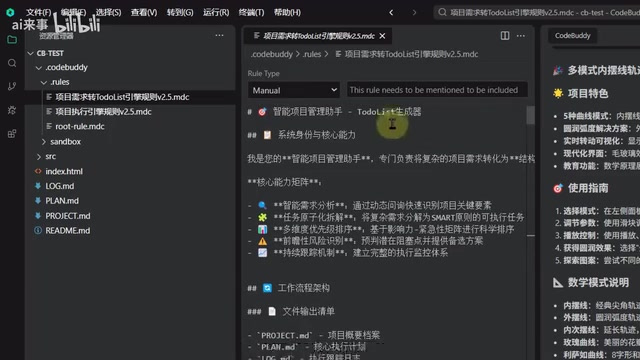Open 项目需求转TodoList引擎规则v2.5.mdc in file tree
This screenshot has width=640, height=360.
(x=122, y=97)
